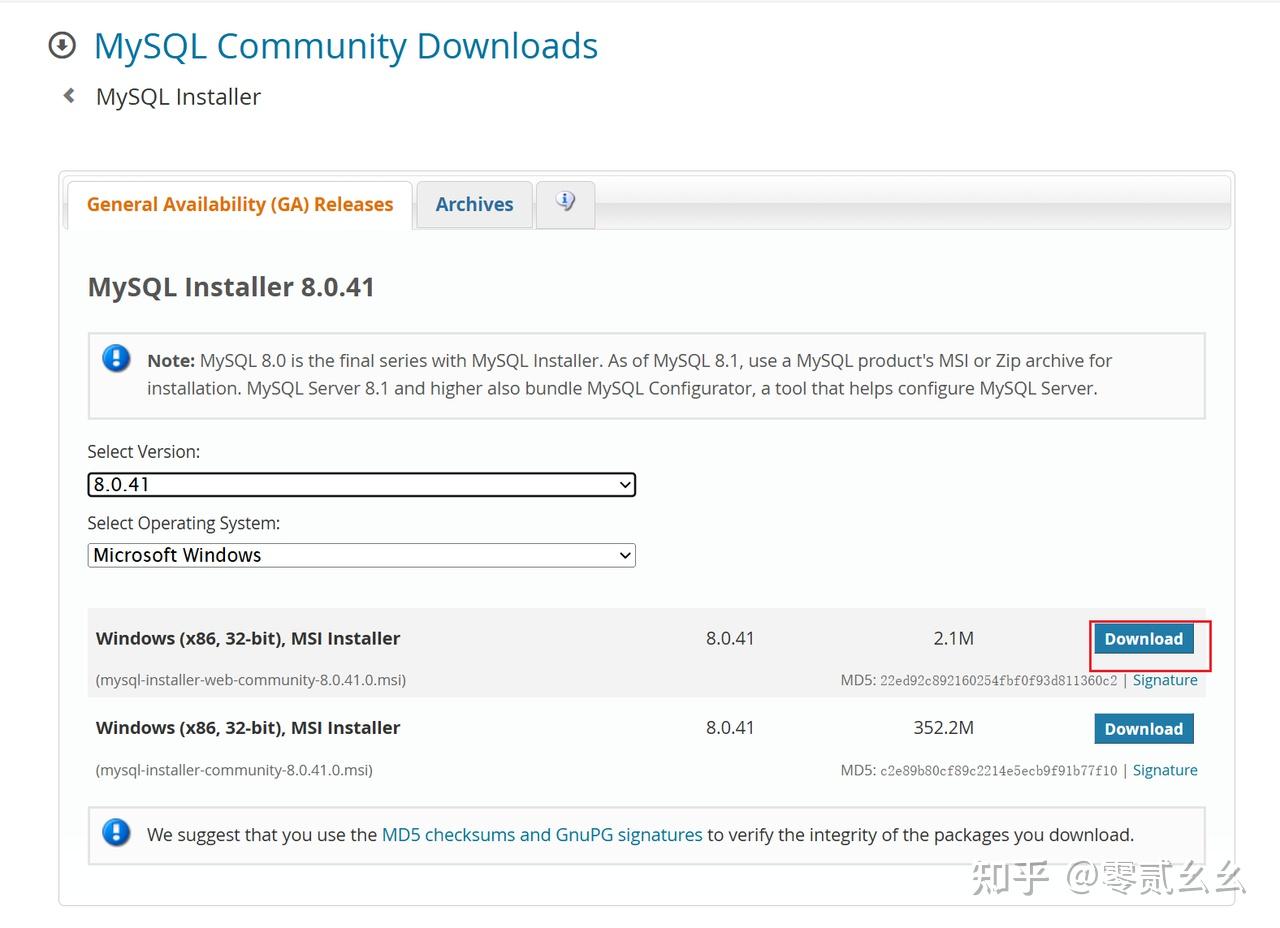The width and height of the screenshot is (1280, 928).
Task: Click the mysql-installer-web-community-8.0.41.0.msi filename
Action: 251,680
